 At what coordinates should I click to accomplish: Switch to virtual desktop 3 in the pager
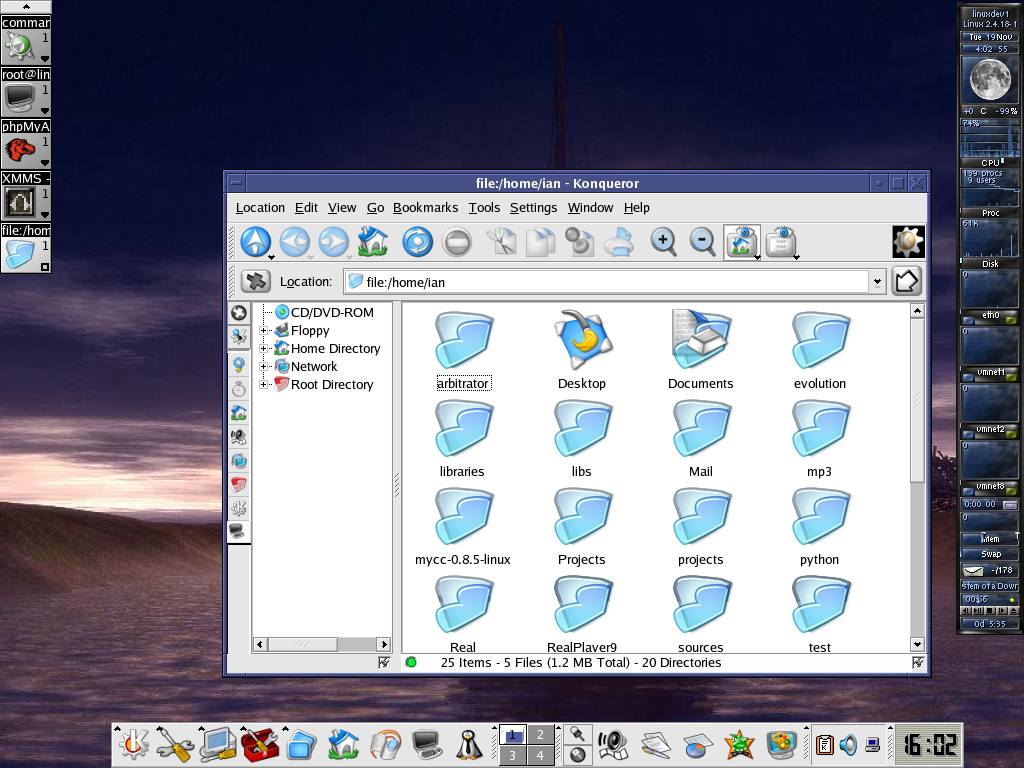[x=513, y=756]
